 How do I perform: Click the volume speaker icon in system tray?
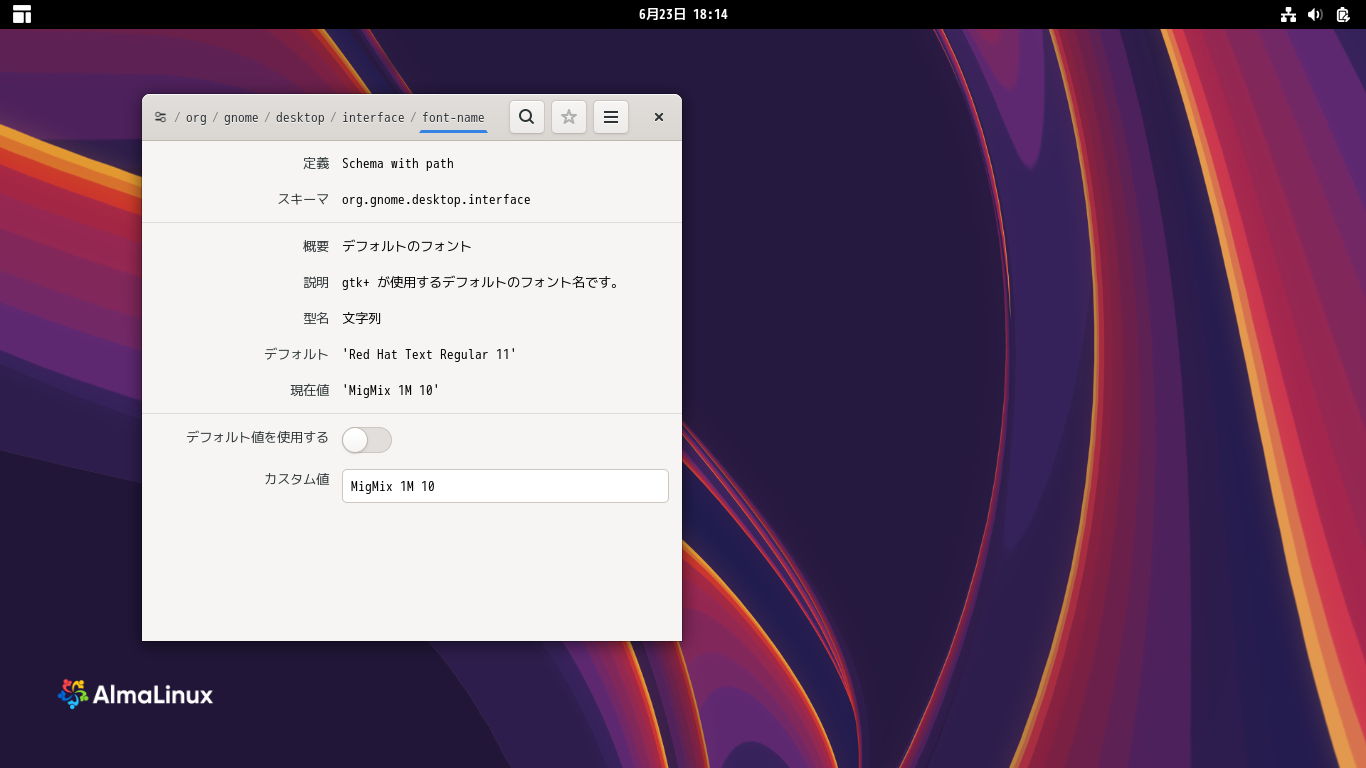click(x=1313, y=14)
